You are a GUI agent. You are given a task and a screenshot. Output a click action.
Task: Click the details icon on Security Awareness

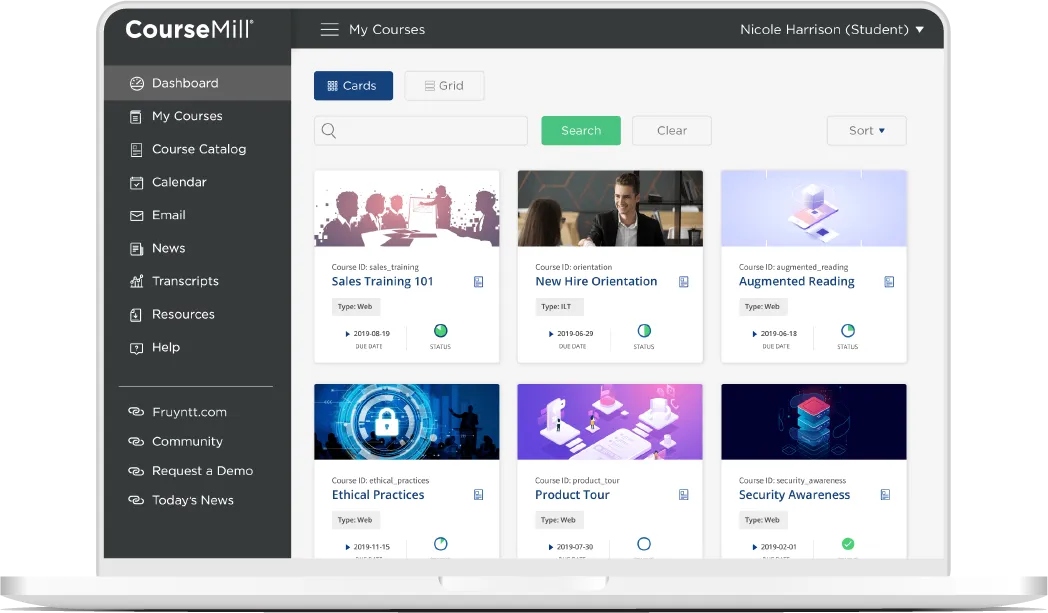[886, 495]
